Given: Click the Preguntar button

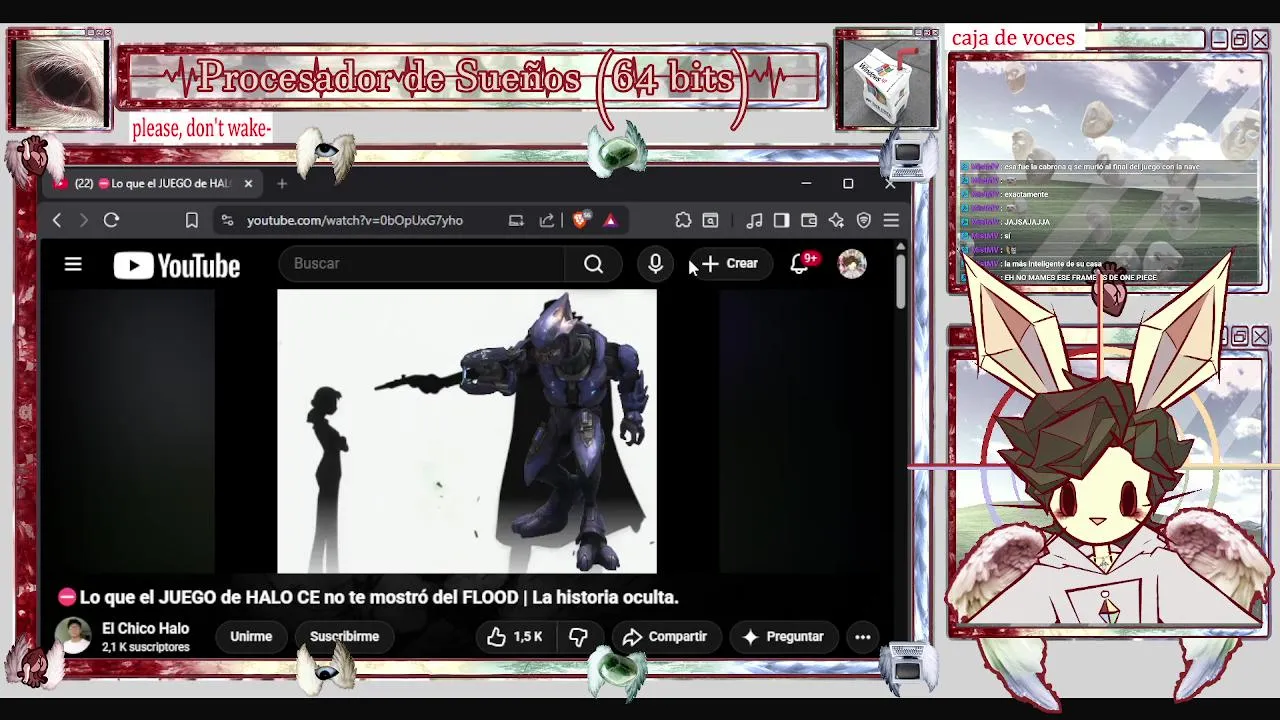Looking at the screenshot, I should [783, 636].
